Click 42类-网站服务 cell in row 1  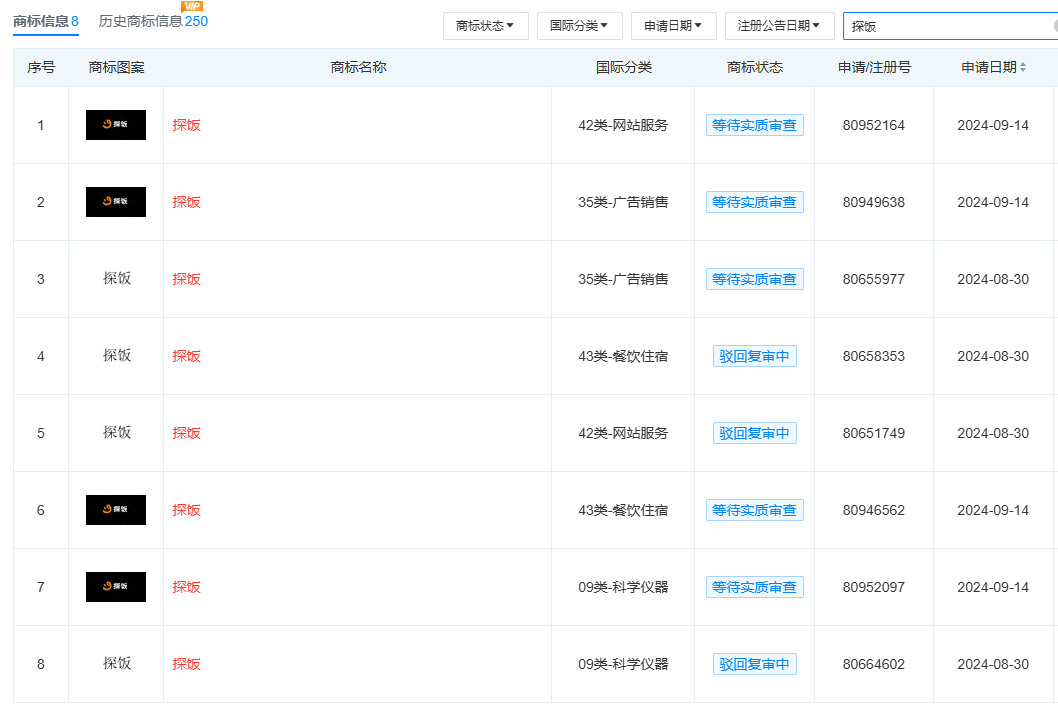click(623, 125)
